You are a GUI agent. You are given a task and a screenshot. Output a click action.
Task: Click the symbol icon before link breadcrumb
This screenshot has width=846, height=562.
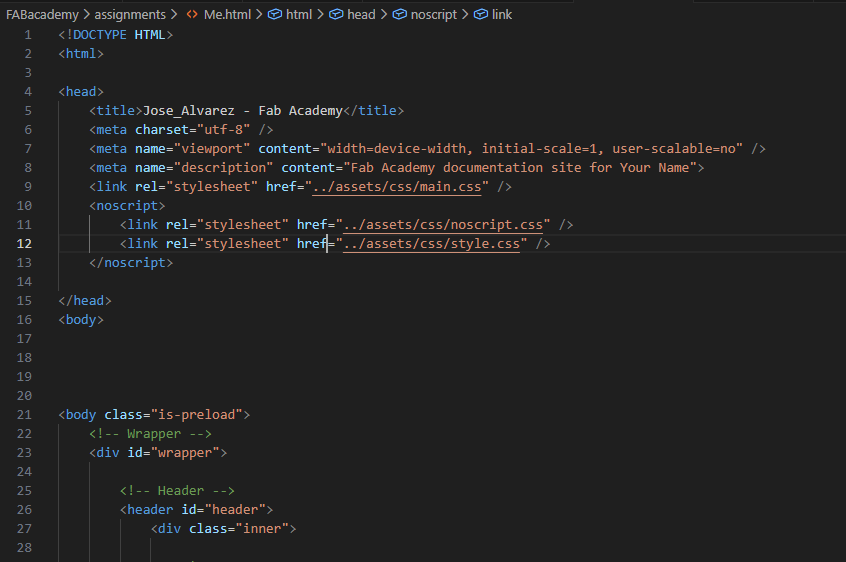click(x=480, y=15)
